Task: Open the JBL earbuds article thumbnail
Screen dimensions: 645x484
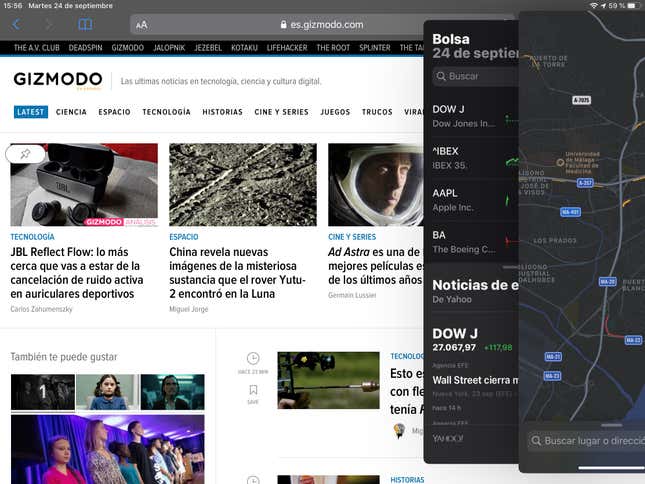Action: [84, 185]
